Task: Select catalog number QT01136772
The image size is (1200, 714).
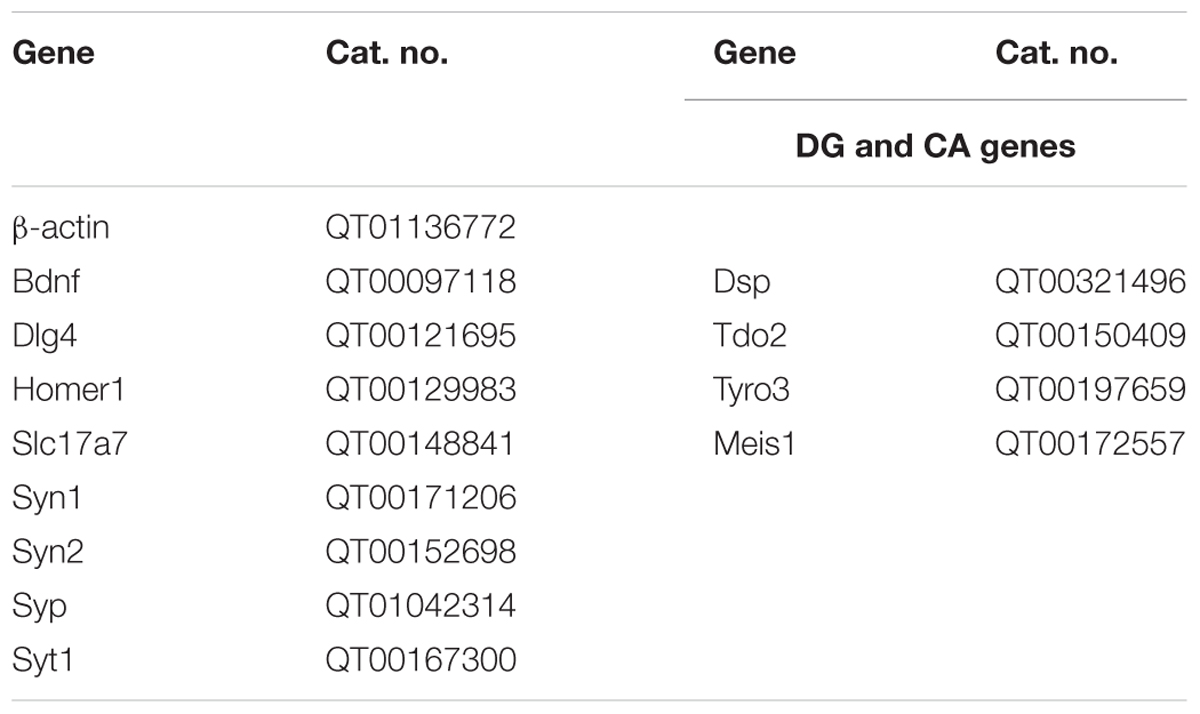Action: pos(420,228)
